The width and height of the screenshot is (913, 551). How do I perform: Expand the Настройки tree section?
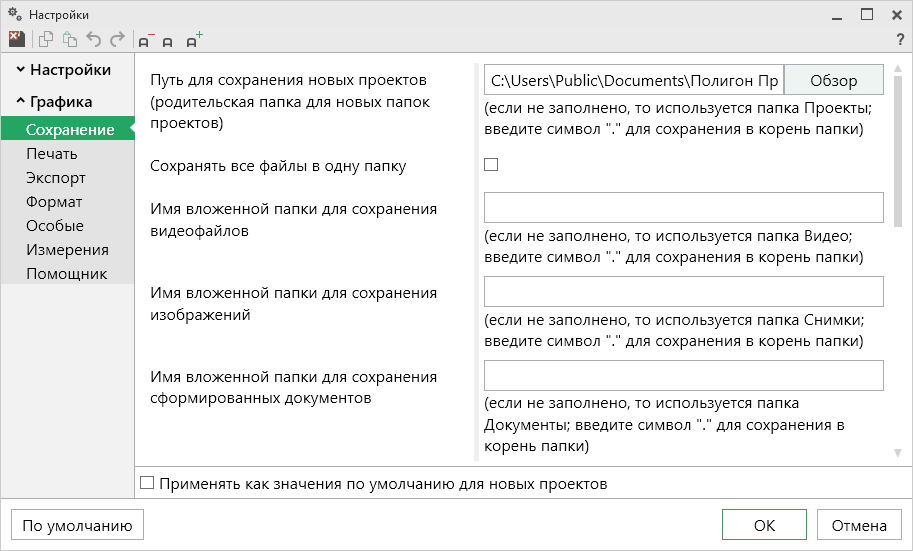click(x=20, y=70)
